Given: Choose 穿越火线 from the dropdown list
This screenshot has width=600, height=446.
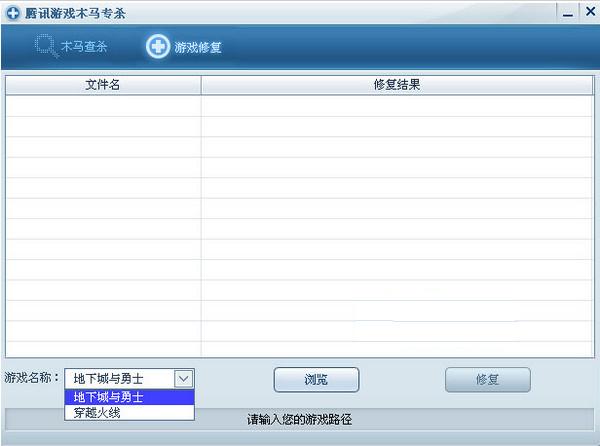Looking at the screenshot, I should pyautogui.click(x=129, y=412).
